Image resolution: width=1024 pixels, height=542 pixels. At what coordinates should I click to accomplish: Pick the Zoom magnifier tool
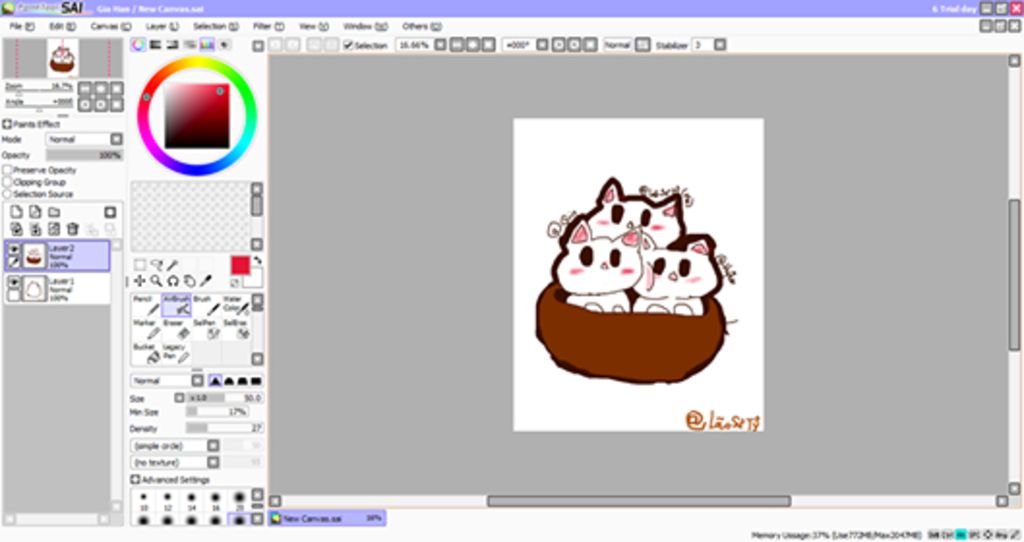pos(156,281)
